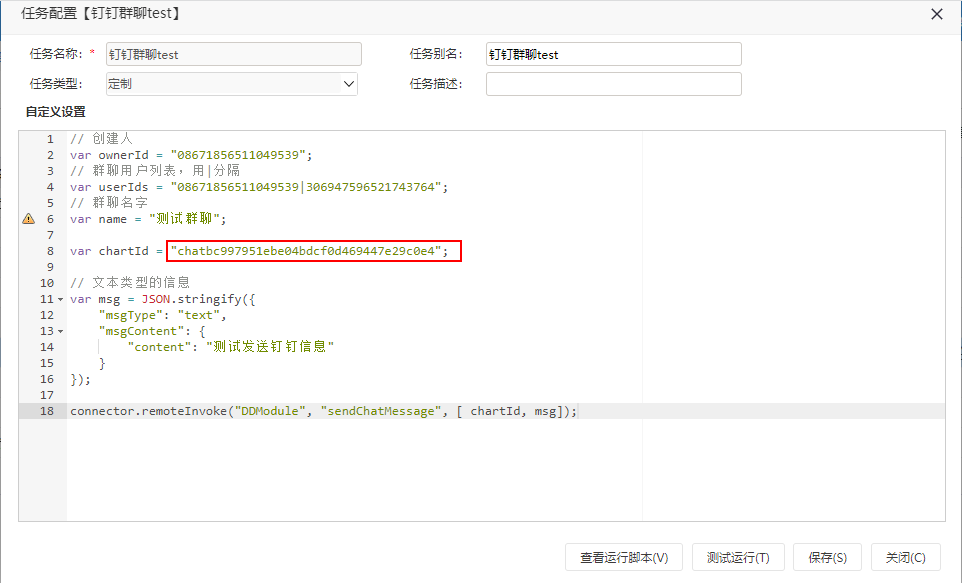This screenshot has width=962, height=583.
Task: Click the warning icon on line 6
Action: click(x=28, y=218)
